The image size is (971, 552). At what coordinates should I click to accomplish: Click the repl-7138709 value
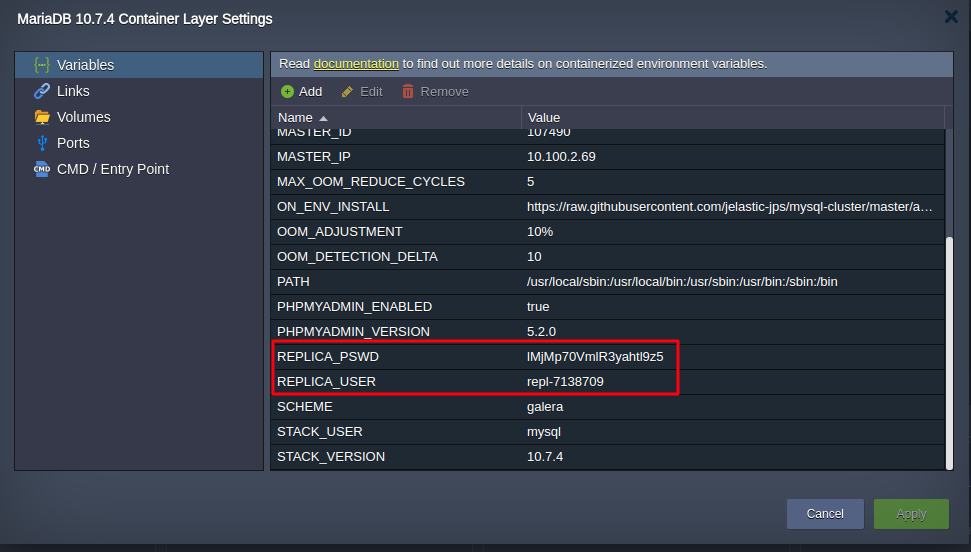coord(565,382)
